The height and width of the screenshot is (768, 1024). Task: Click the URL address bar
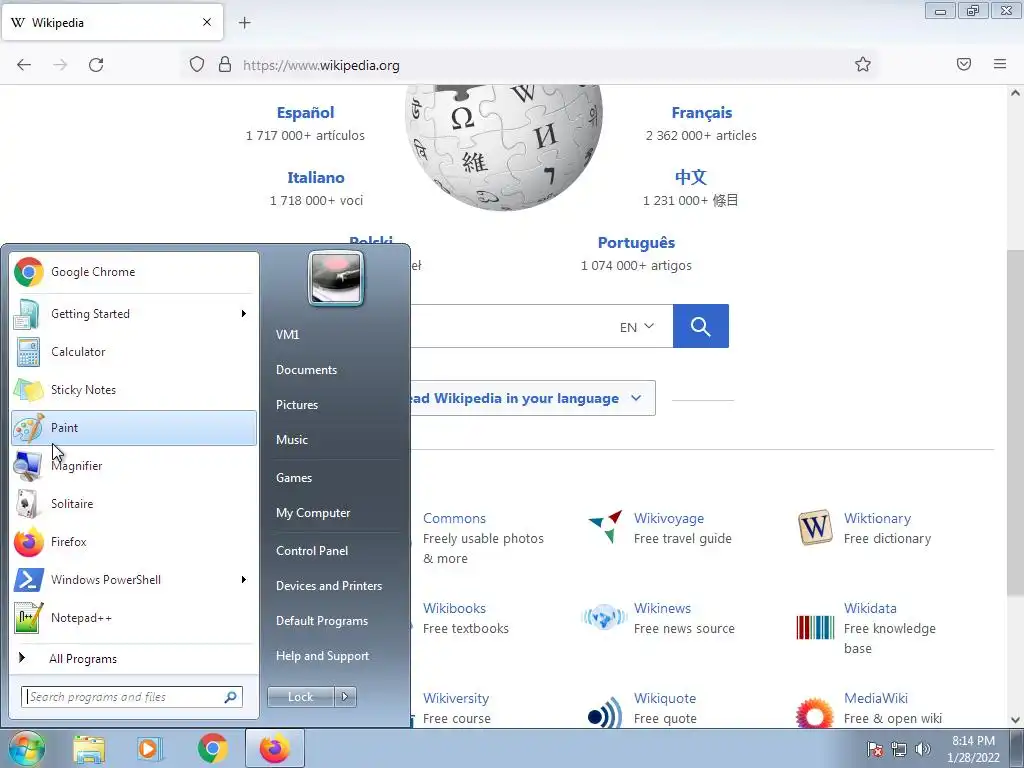pyautogui.click(x=532, y=65)
